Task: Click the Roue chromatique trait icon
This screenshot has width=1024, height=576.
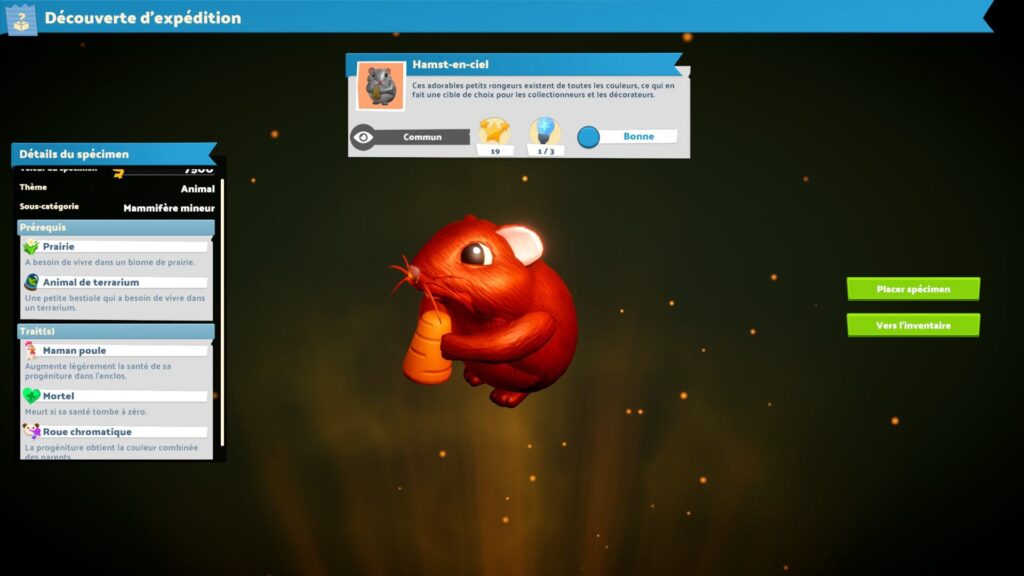Action: point(31,432)
